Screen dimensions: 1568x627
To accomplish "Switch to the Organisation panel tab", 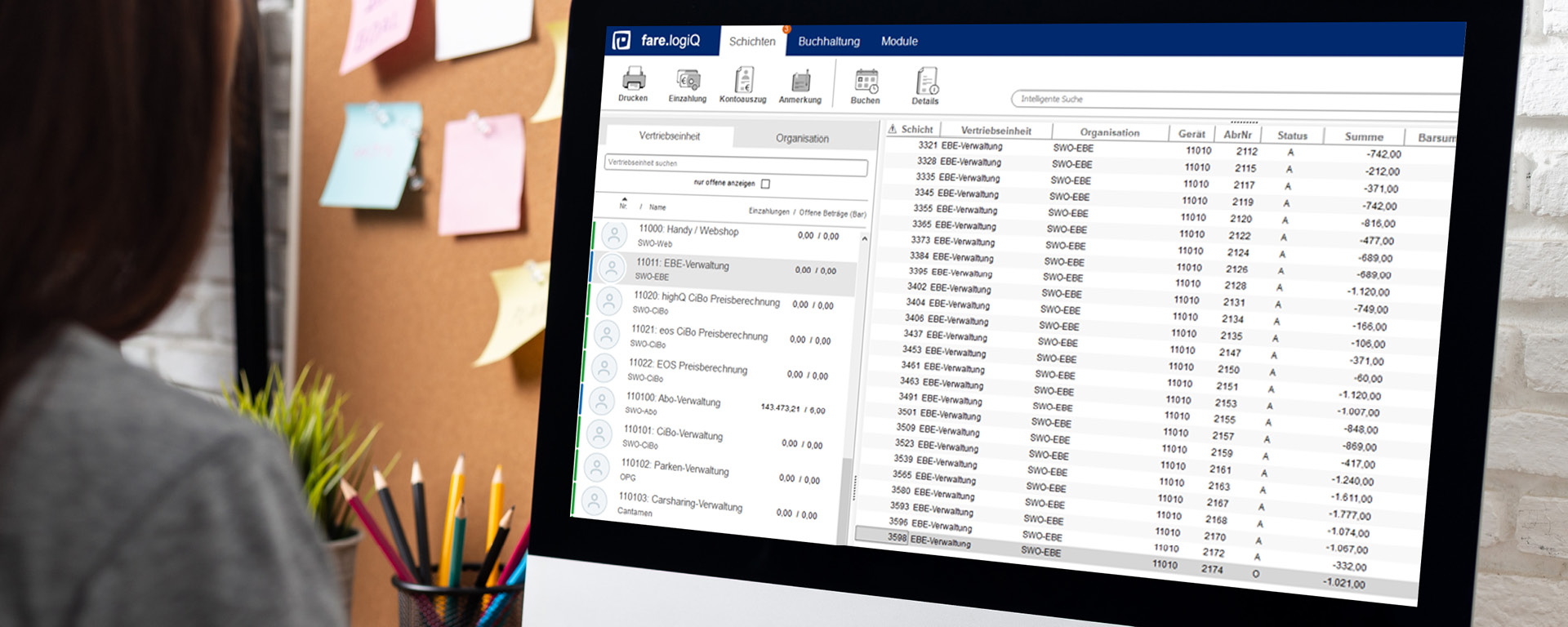I will (x=802, y=138).
